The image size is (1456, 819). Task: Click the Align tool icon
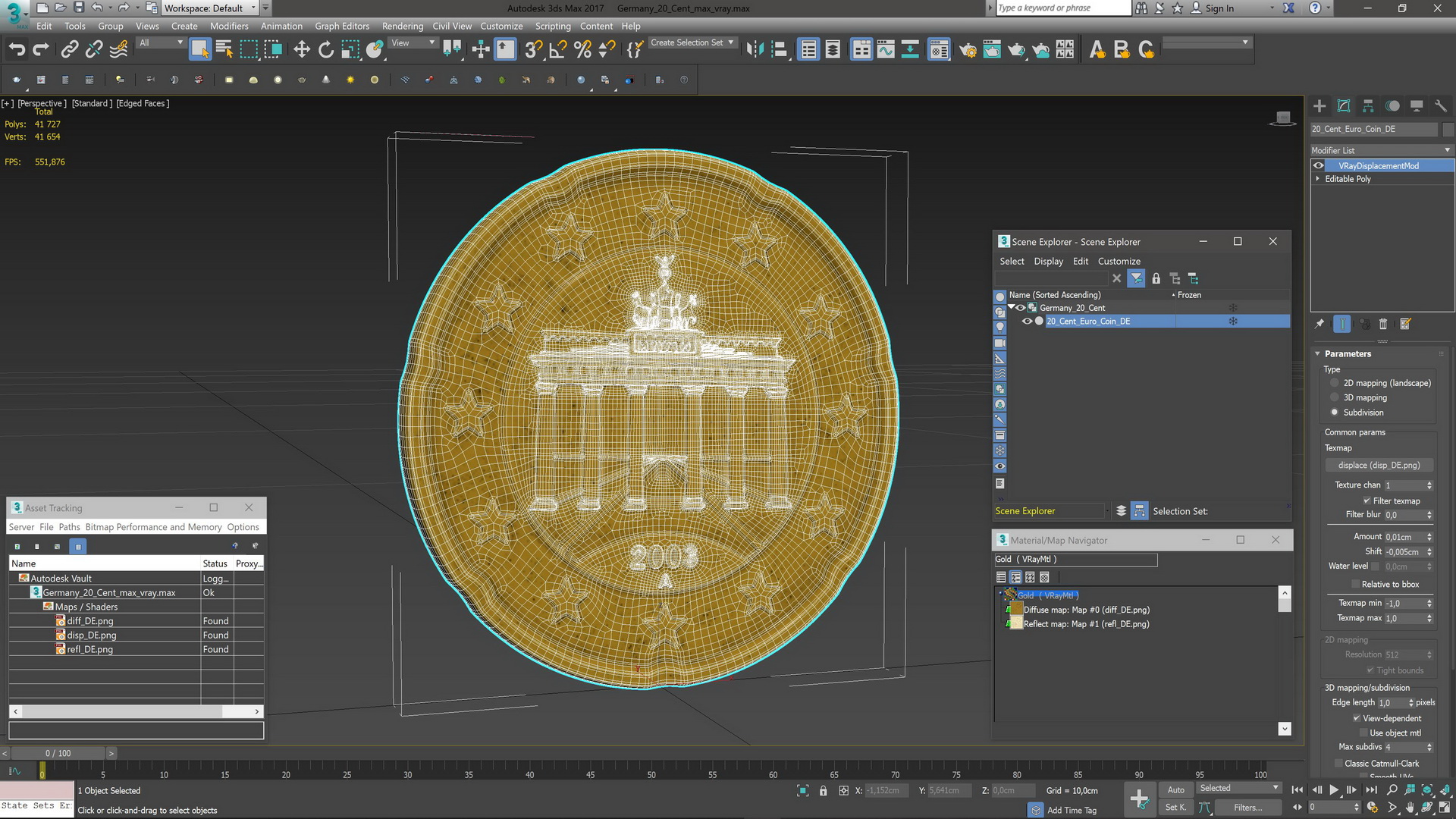(x=779, y=50)
